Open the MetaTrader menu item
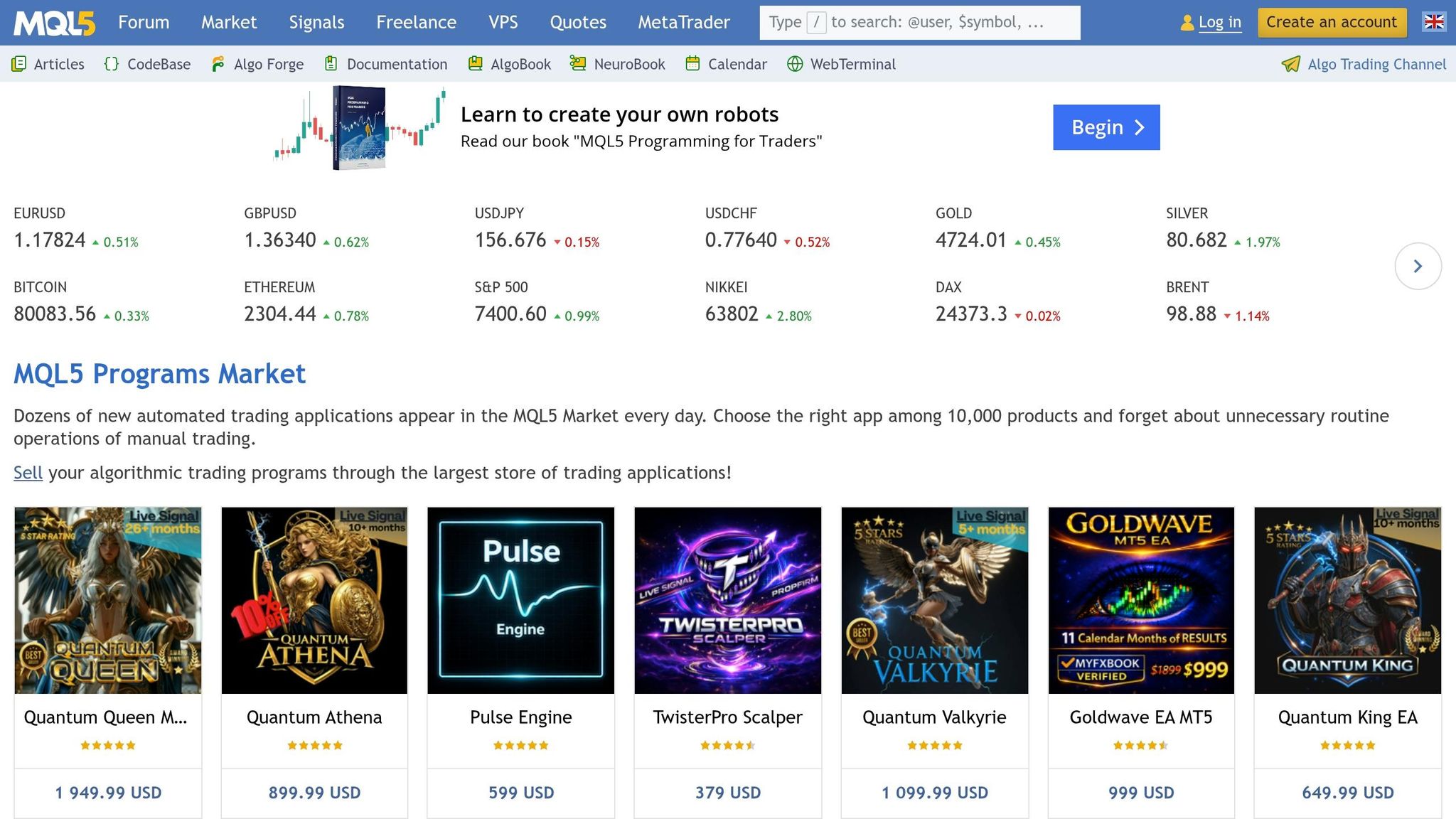The width and height of the screenshot is (1456, 819). pos(684,22)
